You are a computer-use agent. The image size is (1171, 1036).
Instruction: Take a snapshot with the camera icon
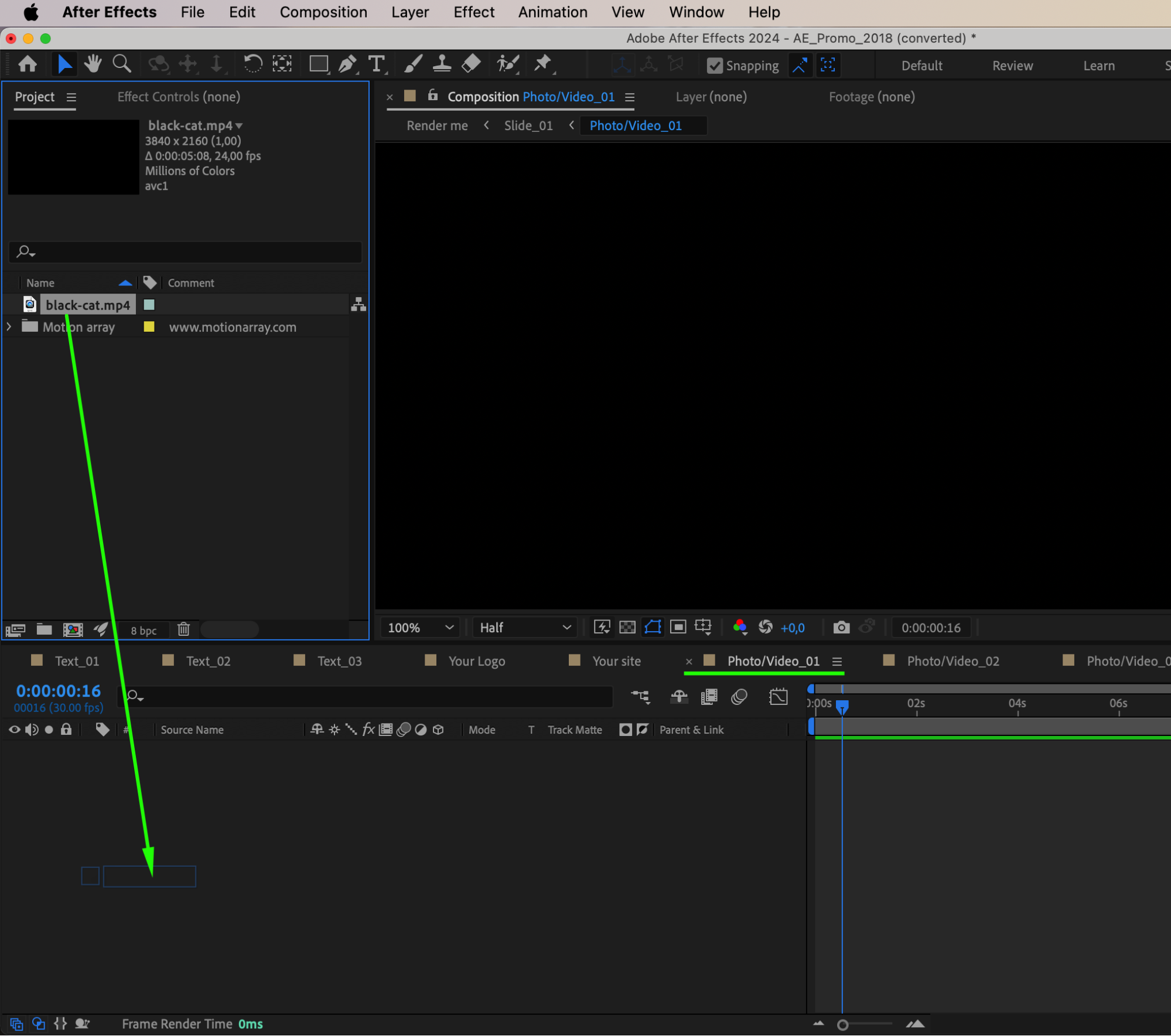point(841,628)
